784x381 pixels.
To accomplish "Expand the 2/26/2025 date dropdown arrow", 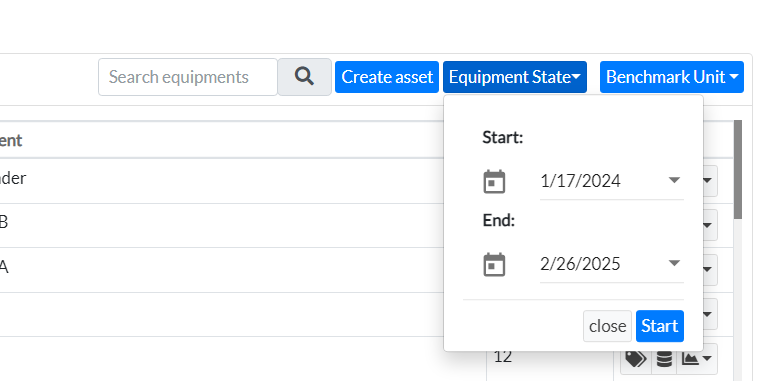I will (x=674, y=263).
